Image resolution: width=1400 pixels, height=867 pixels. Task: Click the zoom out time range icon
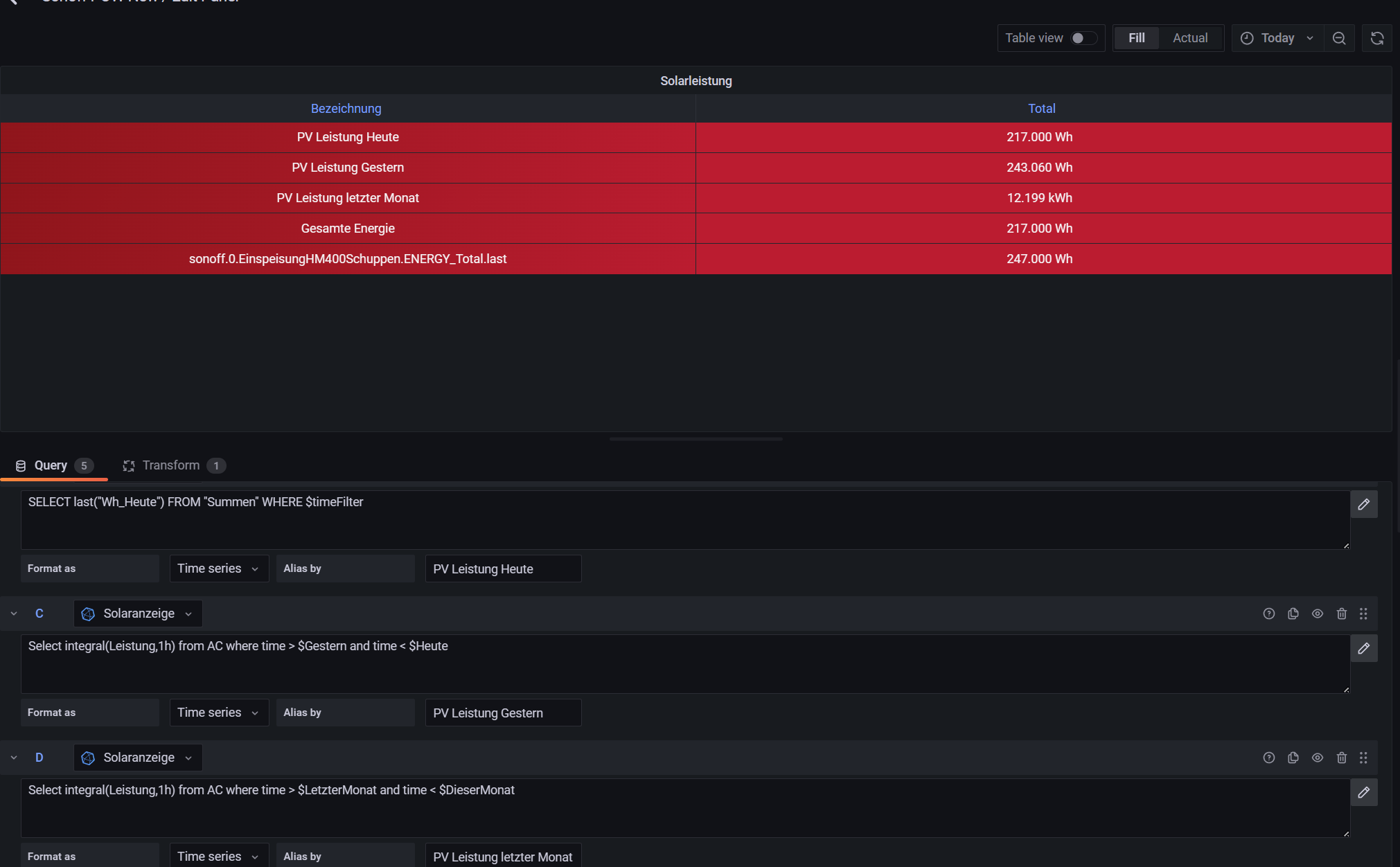1339,38
